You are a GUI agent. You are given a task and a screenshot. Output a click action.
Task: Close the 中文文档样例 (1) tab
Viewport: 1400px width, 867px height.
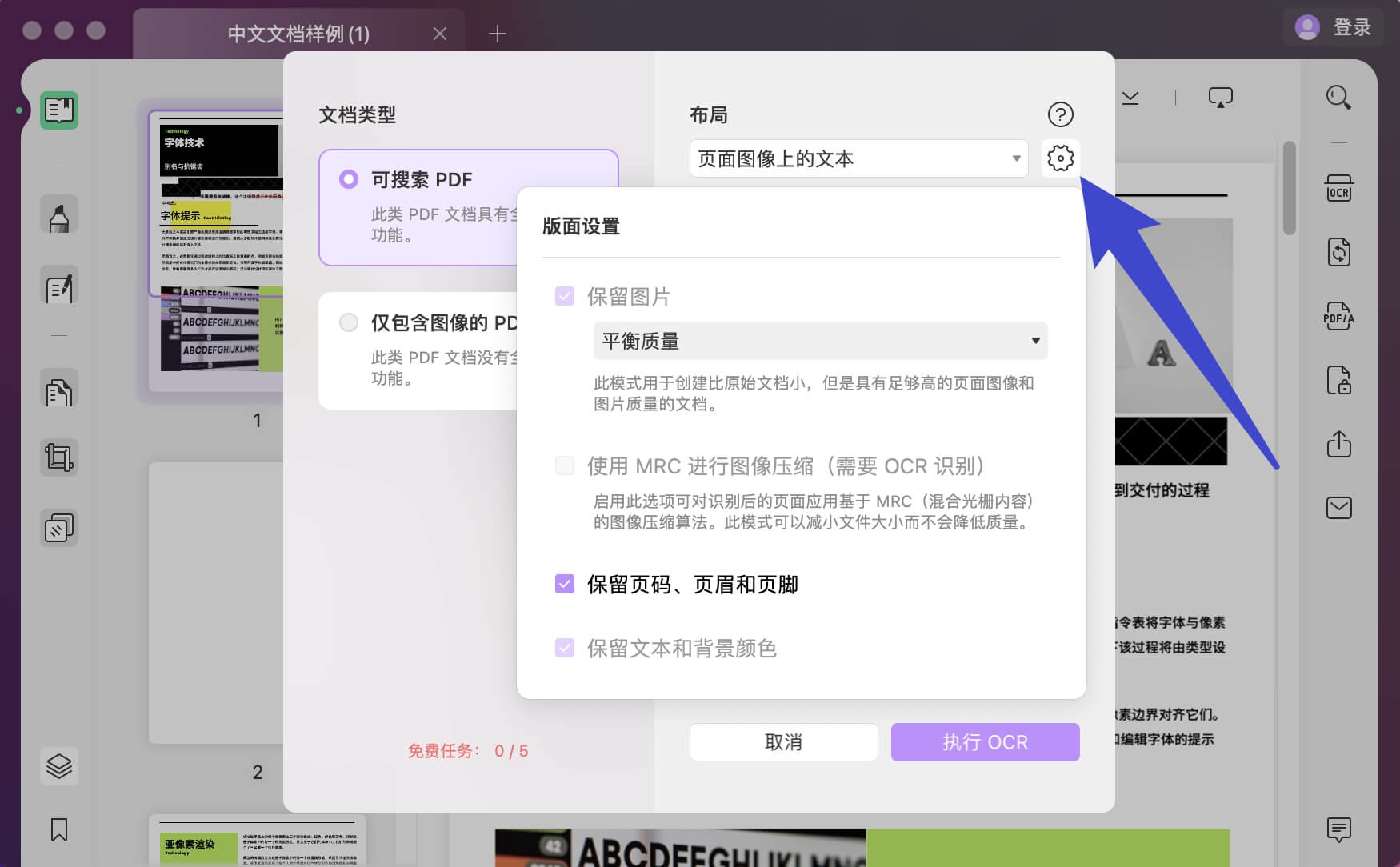pyautogui.click(x=439, y=34)
